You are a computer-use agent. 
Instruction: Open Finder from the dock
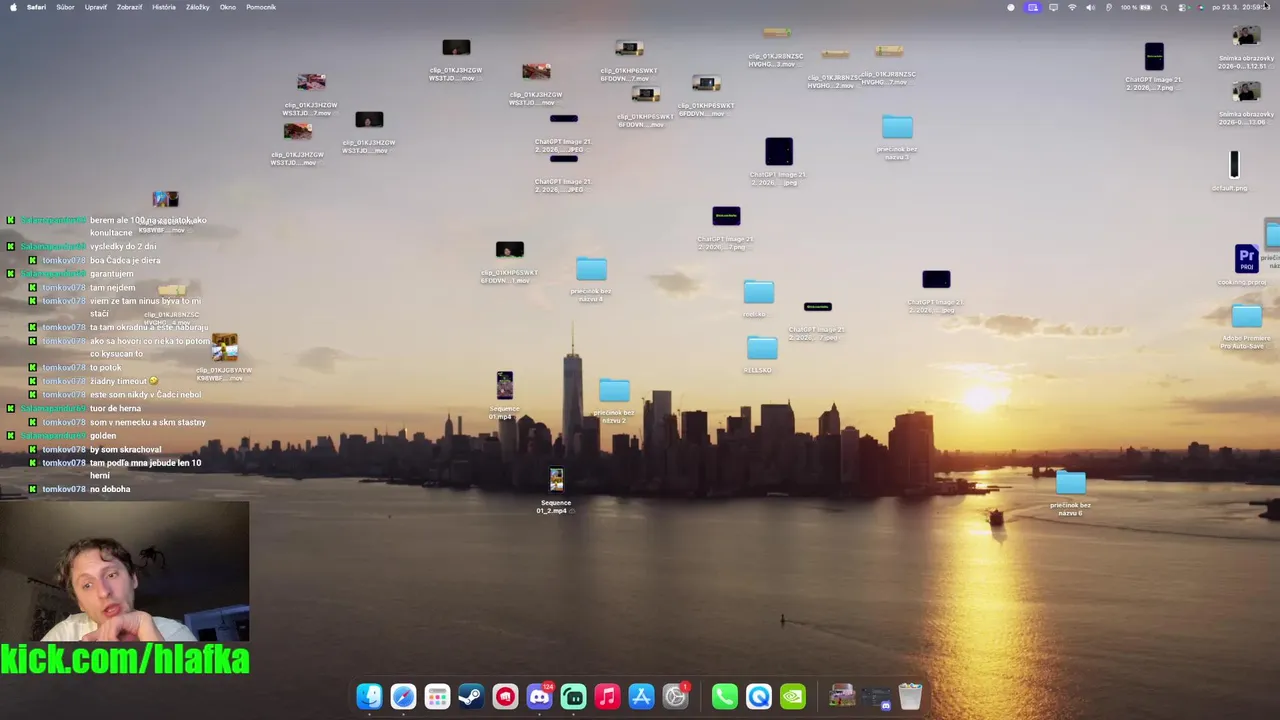click(369, 696)
